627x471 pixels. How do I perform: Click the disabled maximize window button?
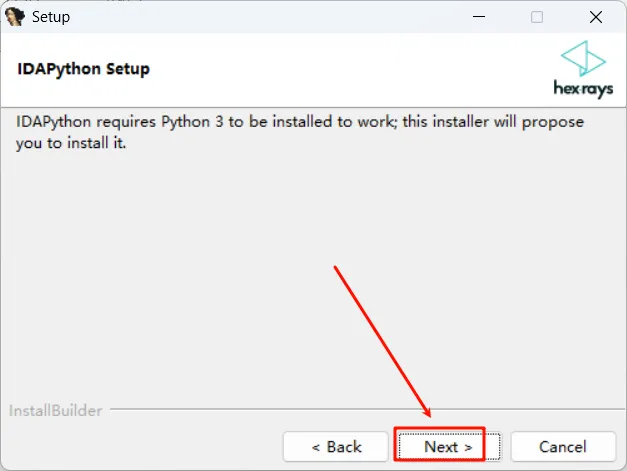pyautogui.click(x=537, y=17)
